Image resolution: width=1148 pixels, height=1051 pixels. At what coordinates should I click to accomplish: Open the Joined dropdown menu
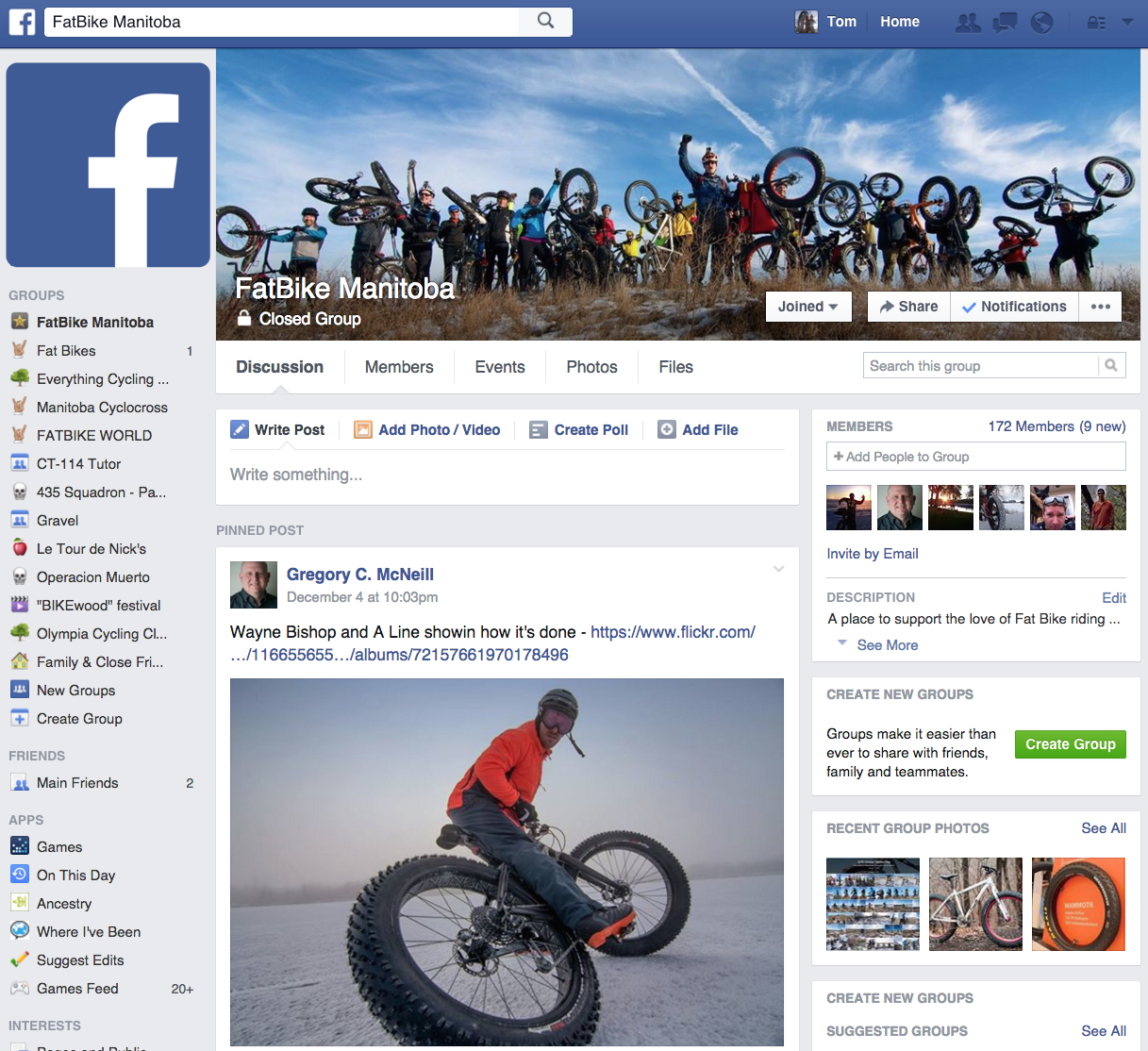pos(807,307)
